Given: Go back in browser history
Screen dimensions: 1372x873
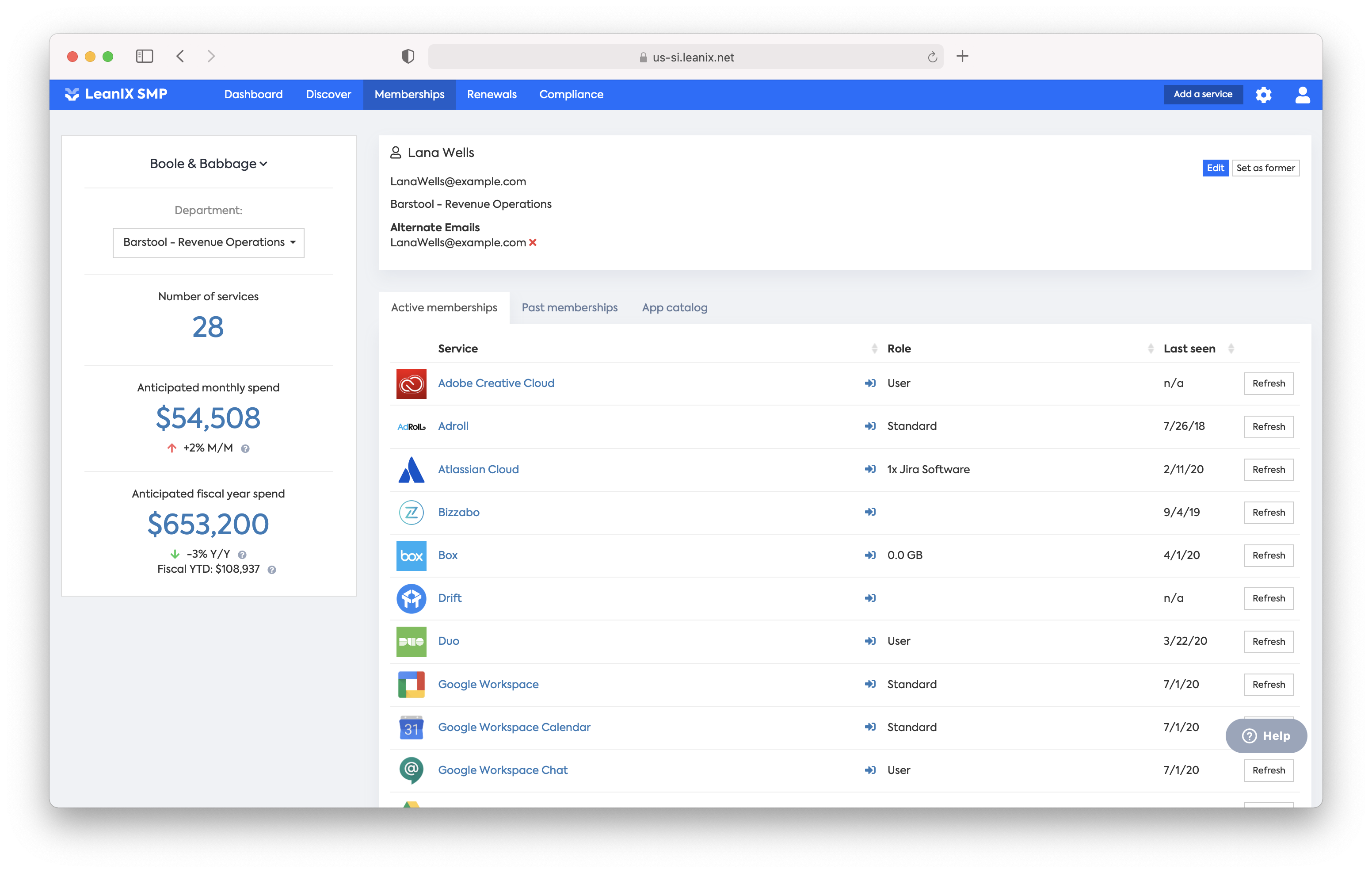Looking at the screenshot, I should (180, 57).
